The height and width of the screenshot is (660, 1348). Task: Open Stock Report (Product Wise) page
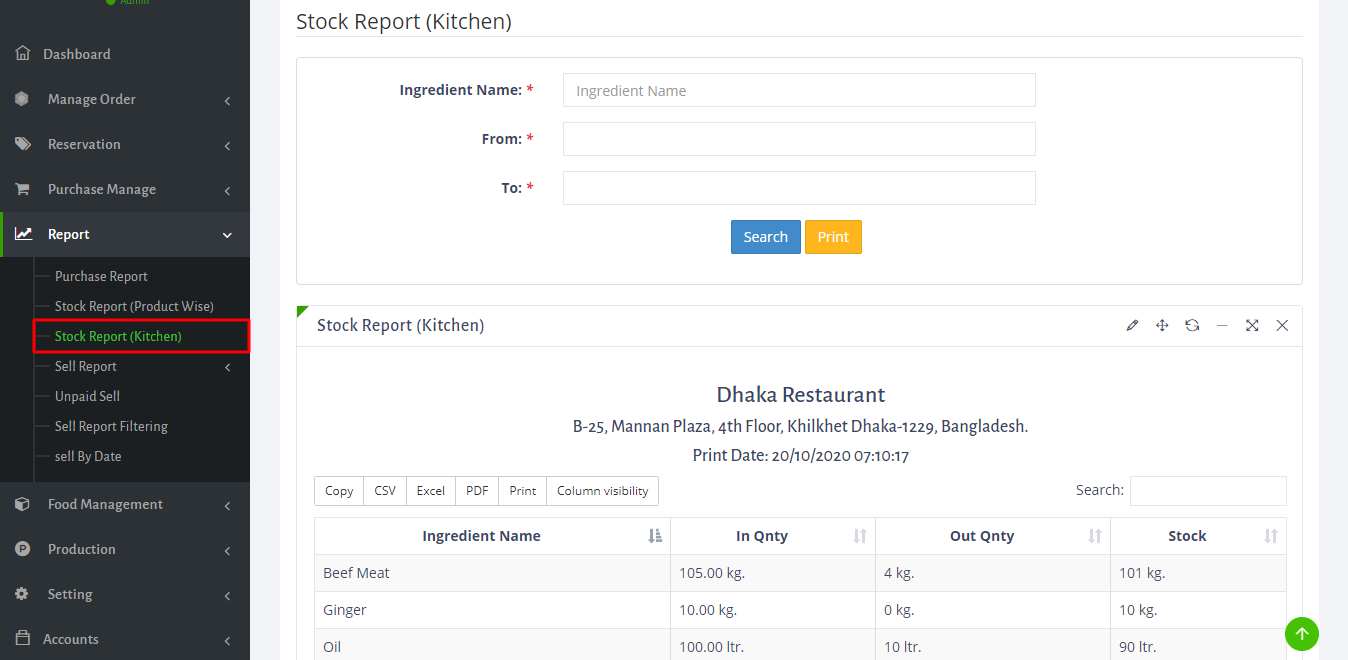point(134,306)
